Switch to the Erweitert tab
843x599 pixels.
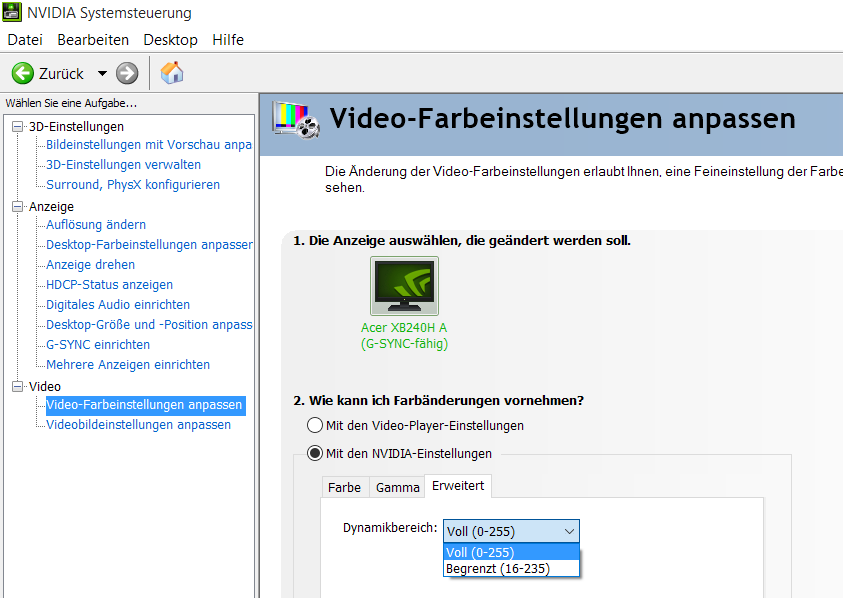[458, 486]
